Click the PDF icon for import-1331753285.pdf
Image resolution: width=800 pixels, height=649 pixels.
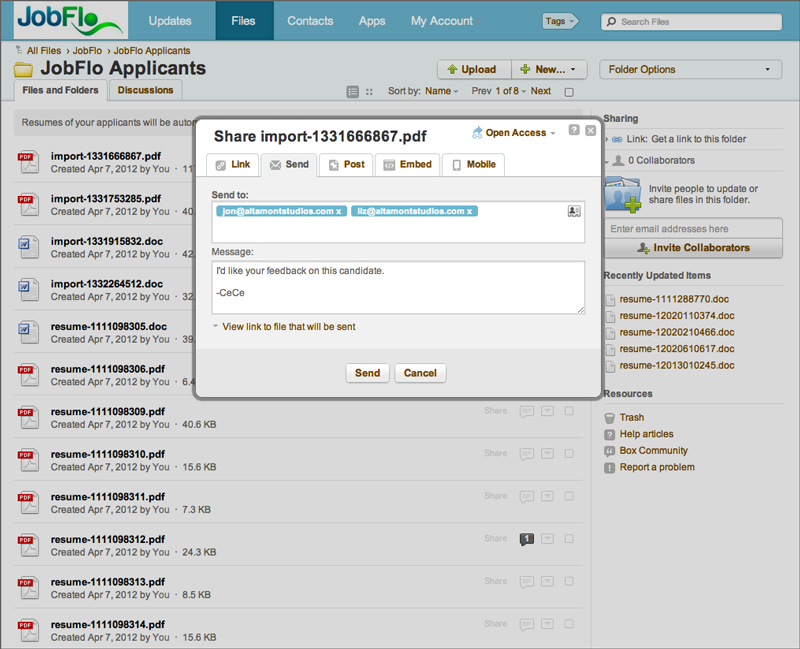pyautogui.click(x=29, y=205)
